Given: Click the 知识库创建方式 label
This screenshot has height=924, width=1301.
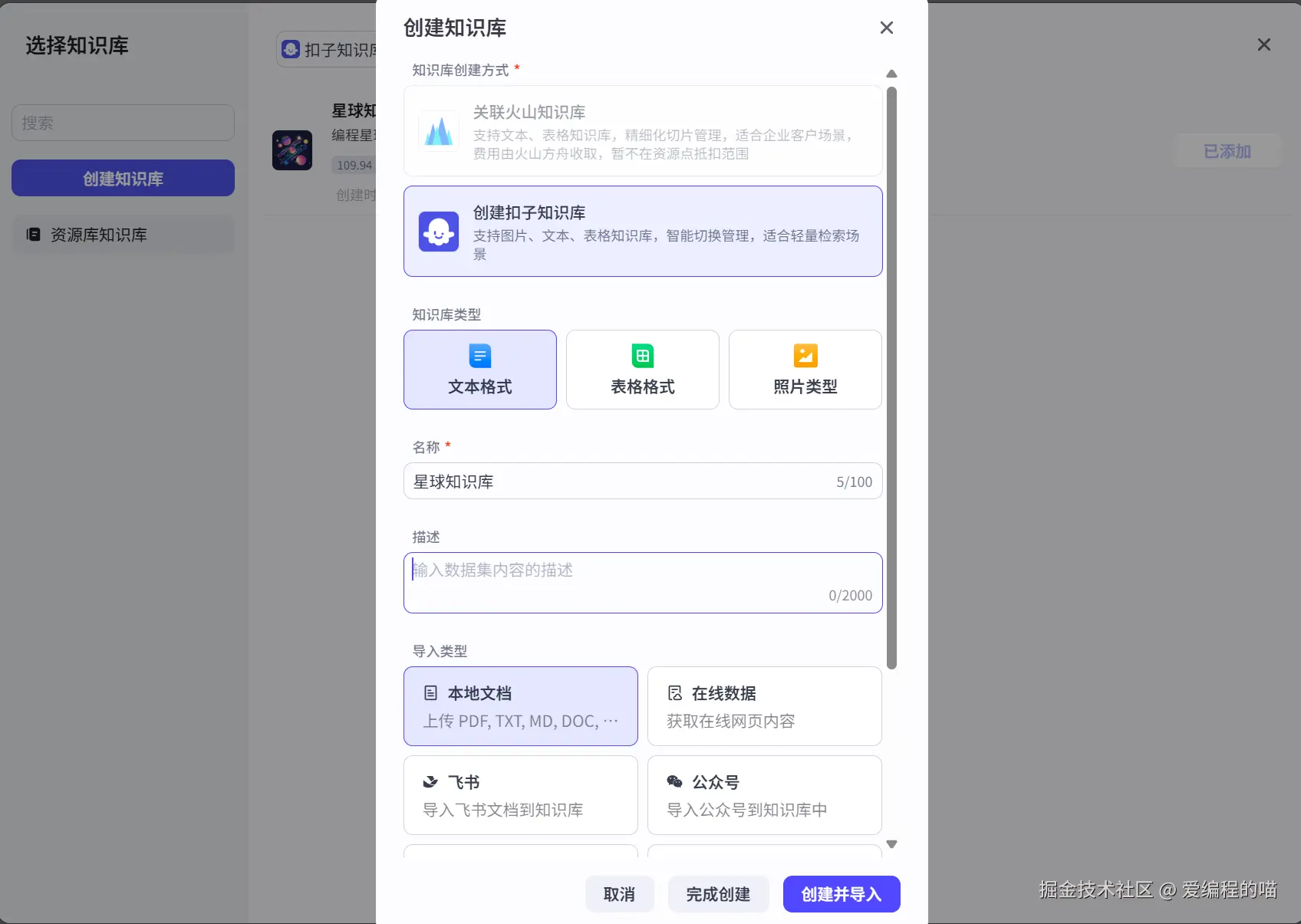Looking at the screenshot, I should [x=460, y=70].
